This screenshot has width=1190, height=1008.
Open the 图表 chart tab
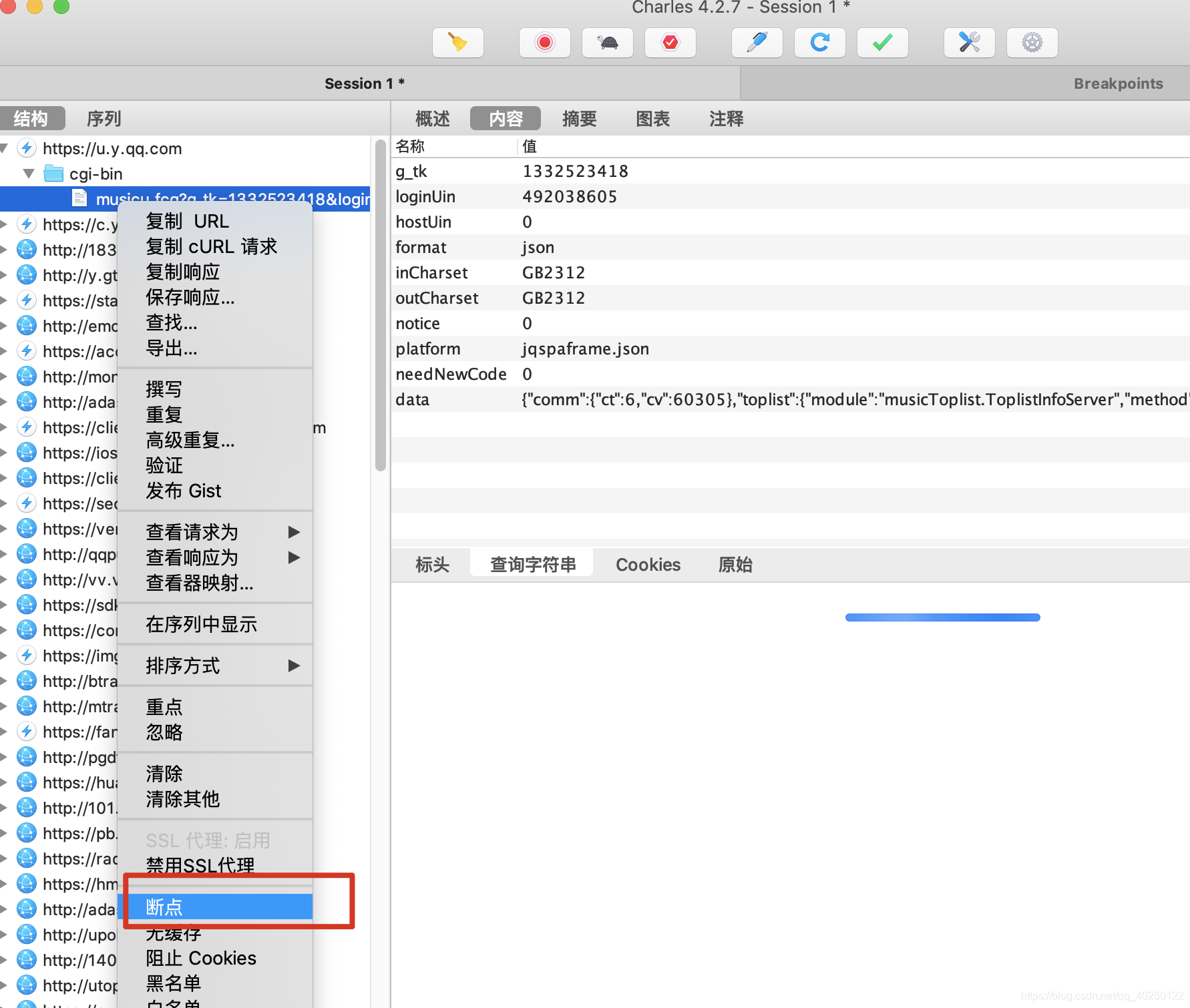coord(652,119)
